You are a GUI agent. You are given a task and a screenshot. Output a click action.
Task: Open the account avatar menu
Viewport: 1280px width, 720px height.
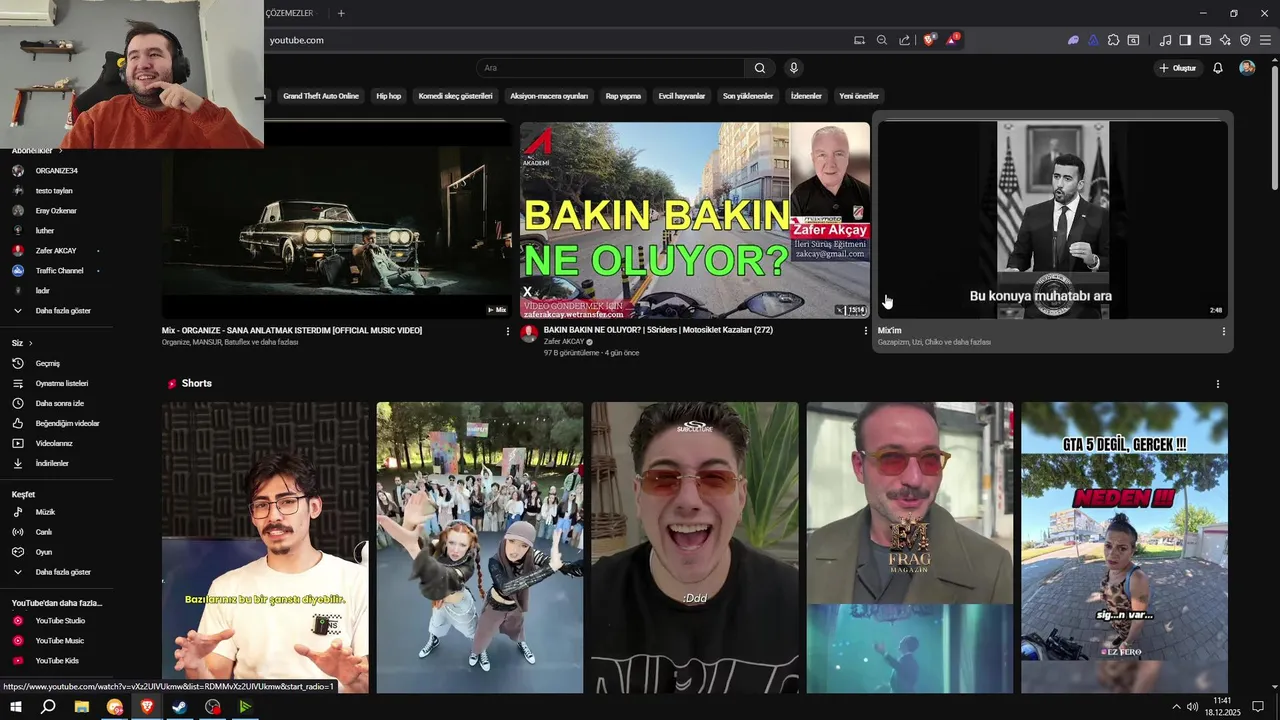(1247, 68)
